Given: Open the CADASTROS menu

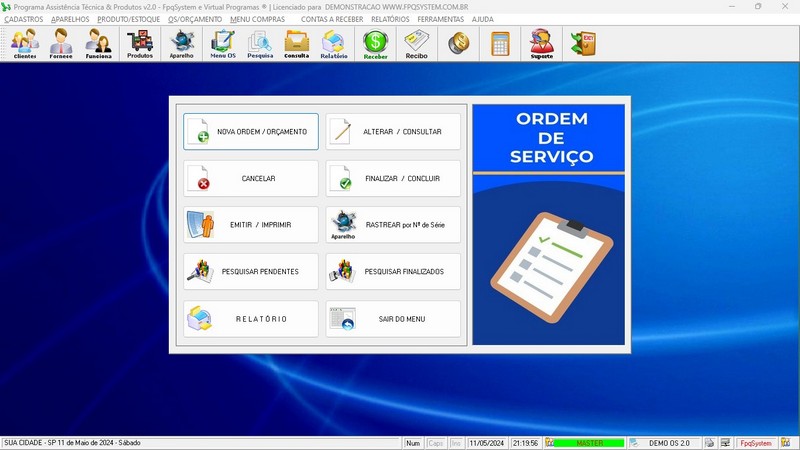Looking at the screenshot, I should [23, 19].
